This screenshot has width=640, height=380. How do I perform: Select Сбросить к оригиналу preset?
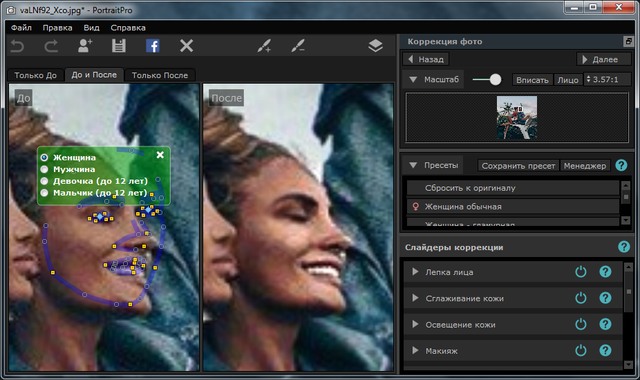click(513, 188)
